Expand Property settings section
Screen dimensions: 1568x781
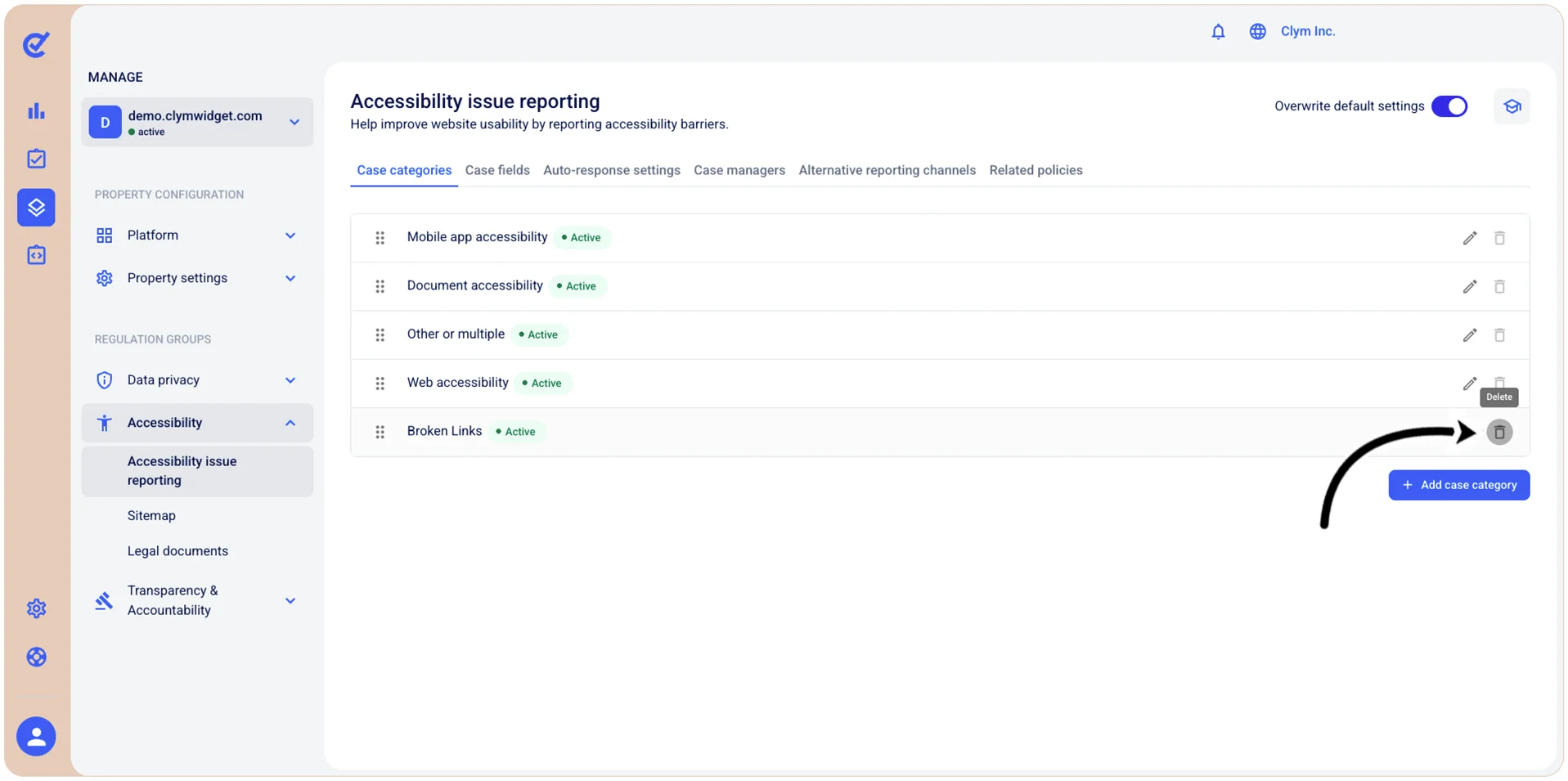[197, 278]
